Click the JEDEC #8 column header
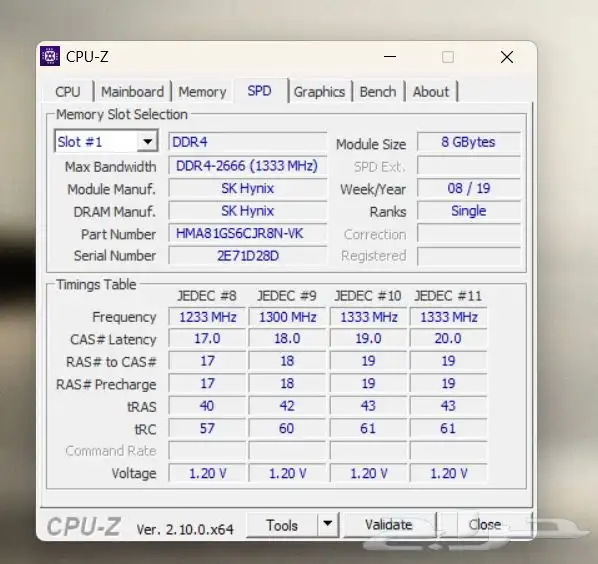The height and width of the screenshot is (564, 598). coord(207,296)
